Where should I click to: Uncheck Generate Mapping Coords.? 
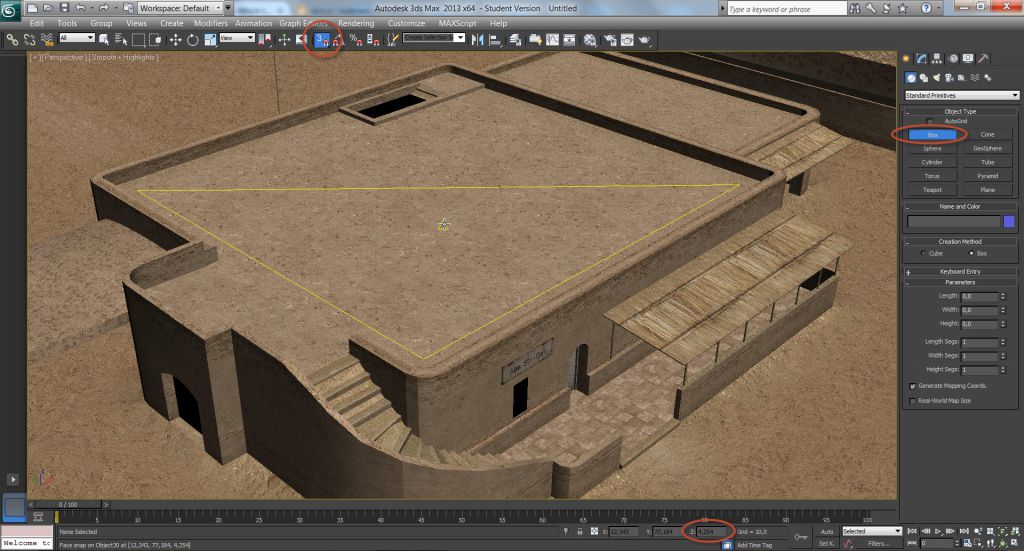[x=913, y=386]
